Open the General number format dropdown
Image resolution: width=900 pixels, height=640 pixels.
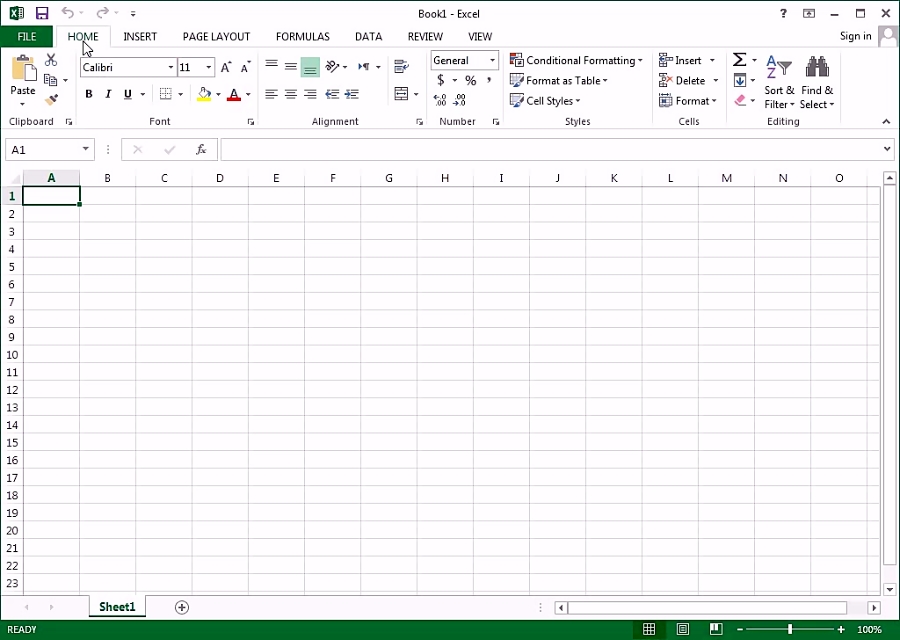coord(492,61)
